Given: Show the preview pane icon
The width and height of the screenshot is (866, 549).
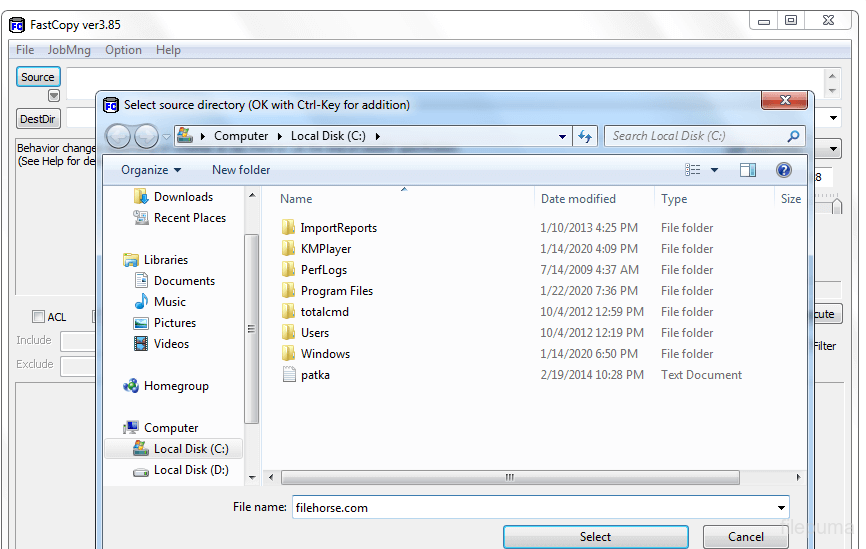Looking at the screenshot, I should 748,170.
